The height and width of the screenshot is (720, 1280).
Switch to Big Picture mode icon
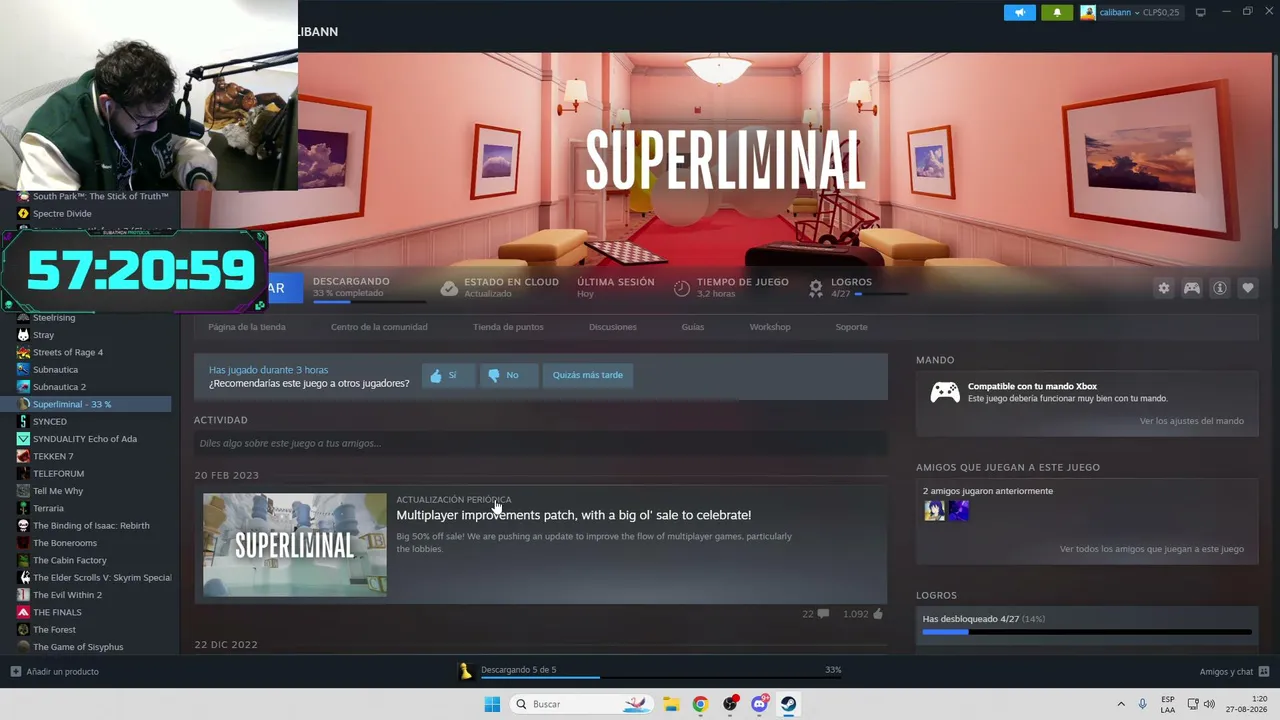point(1200,12)
